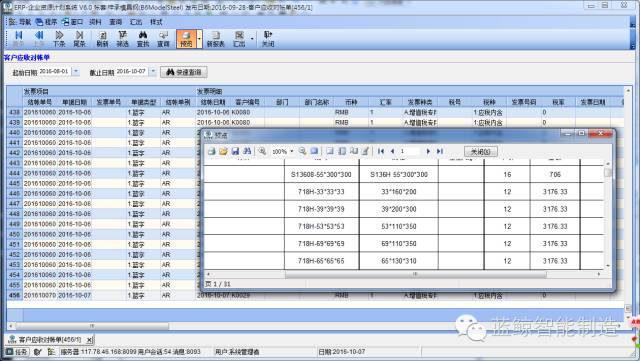Click cell 718H-33*33*33 in preview
This screenshot has width=640, height=361.
(321, 192)
